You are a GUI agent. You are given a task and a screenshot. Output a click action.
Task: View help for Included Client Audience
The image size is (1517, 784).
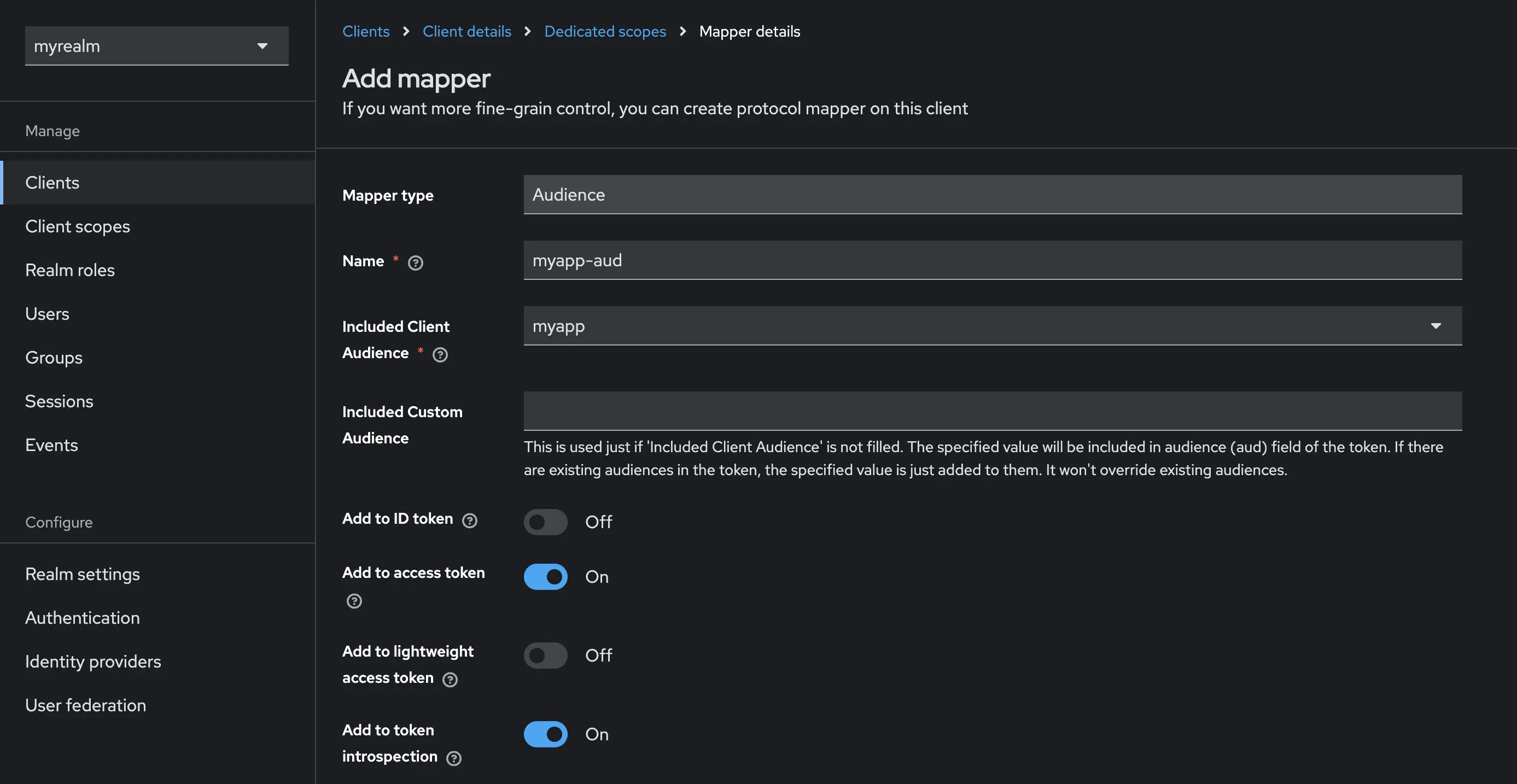(x=440, y=354)
